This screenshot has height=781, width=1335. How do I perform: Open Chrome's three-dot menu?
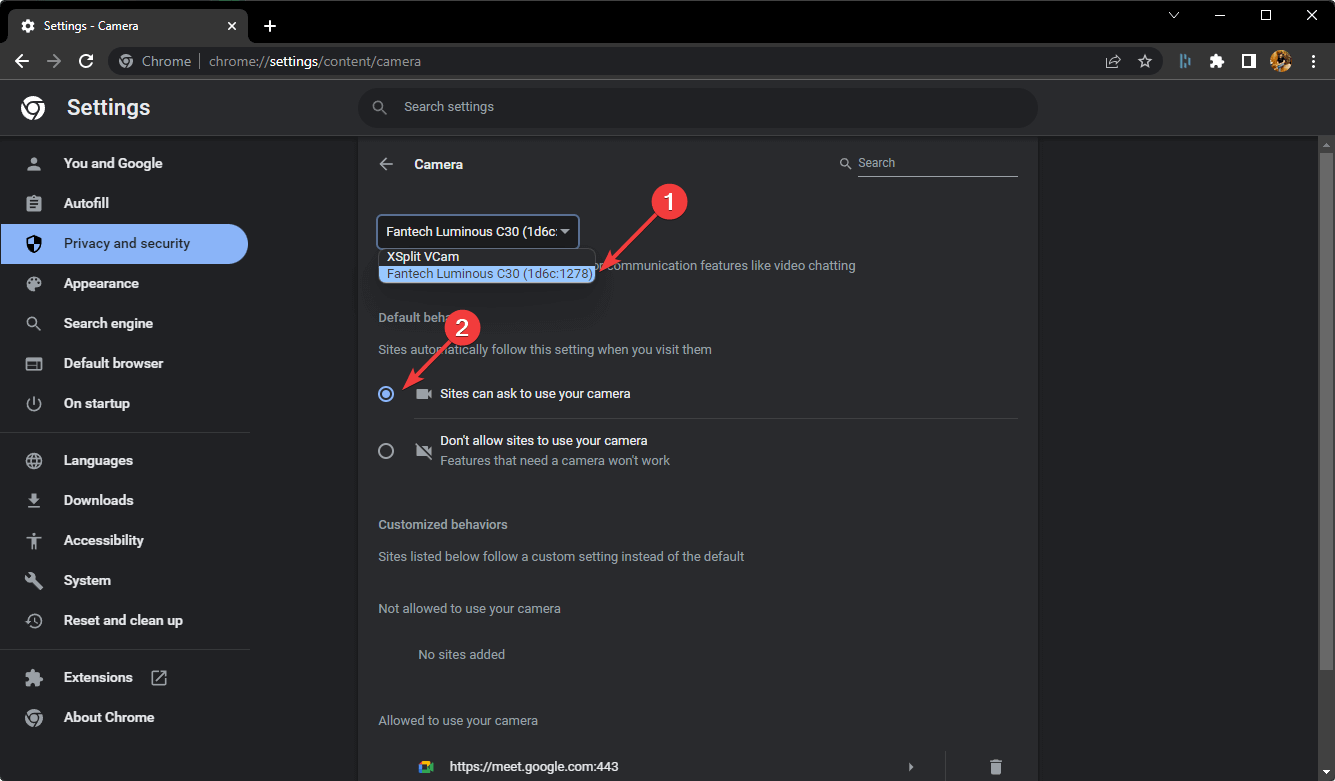click(1314, 61)
